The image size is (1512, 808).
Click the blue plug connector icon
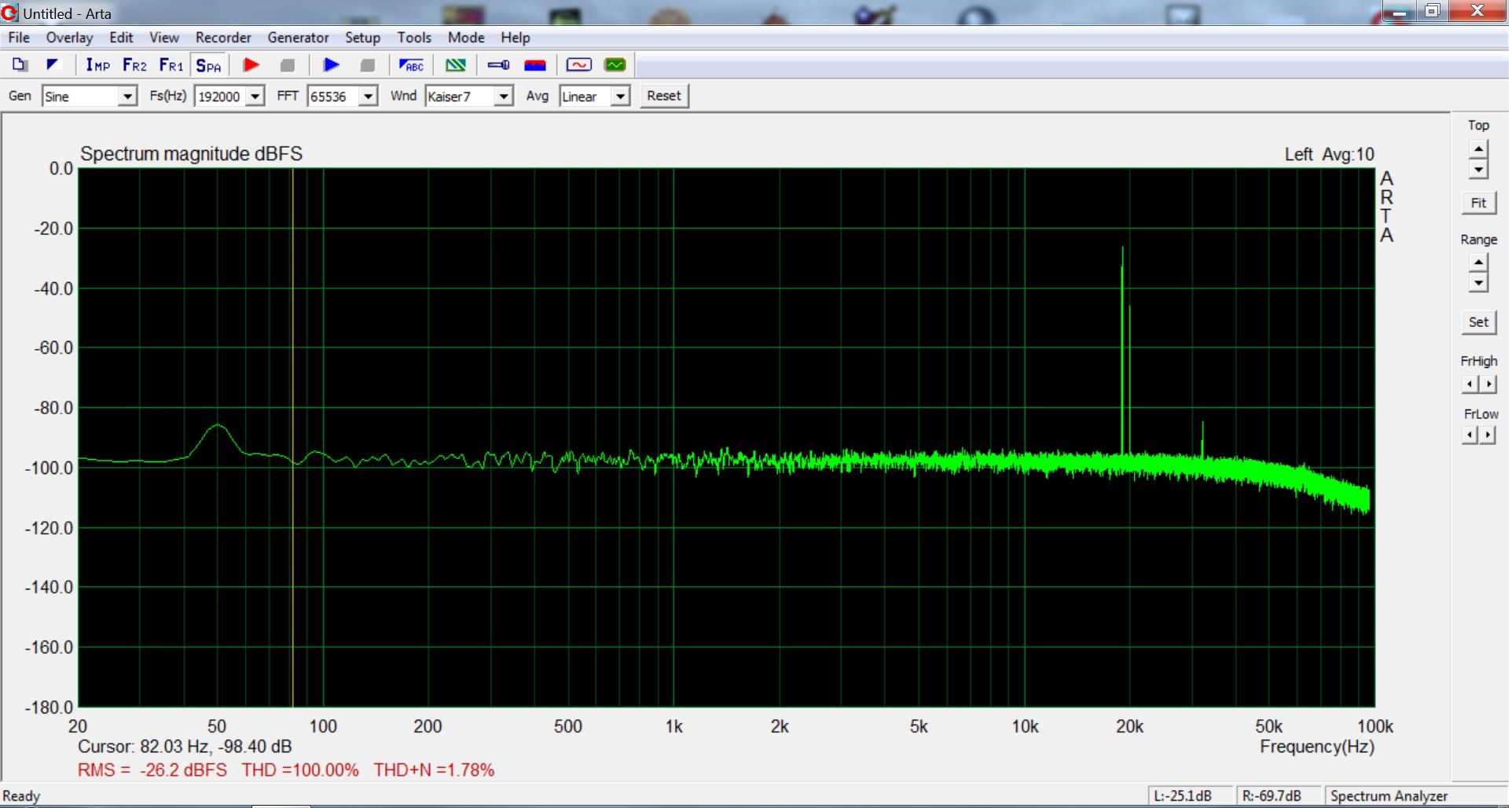[x=499, y=65]
